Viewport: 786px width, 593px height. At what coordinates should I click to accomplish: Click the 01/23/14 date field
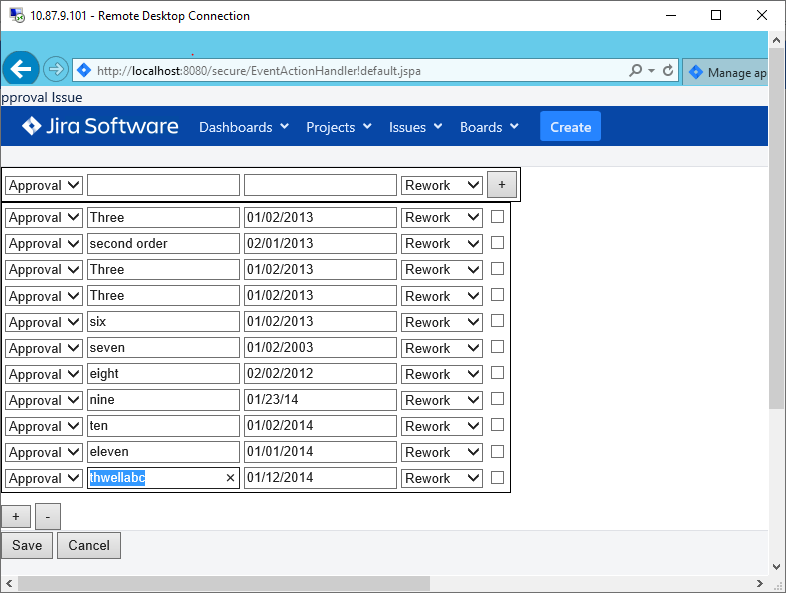(x=320, y=400)
